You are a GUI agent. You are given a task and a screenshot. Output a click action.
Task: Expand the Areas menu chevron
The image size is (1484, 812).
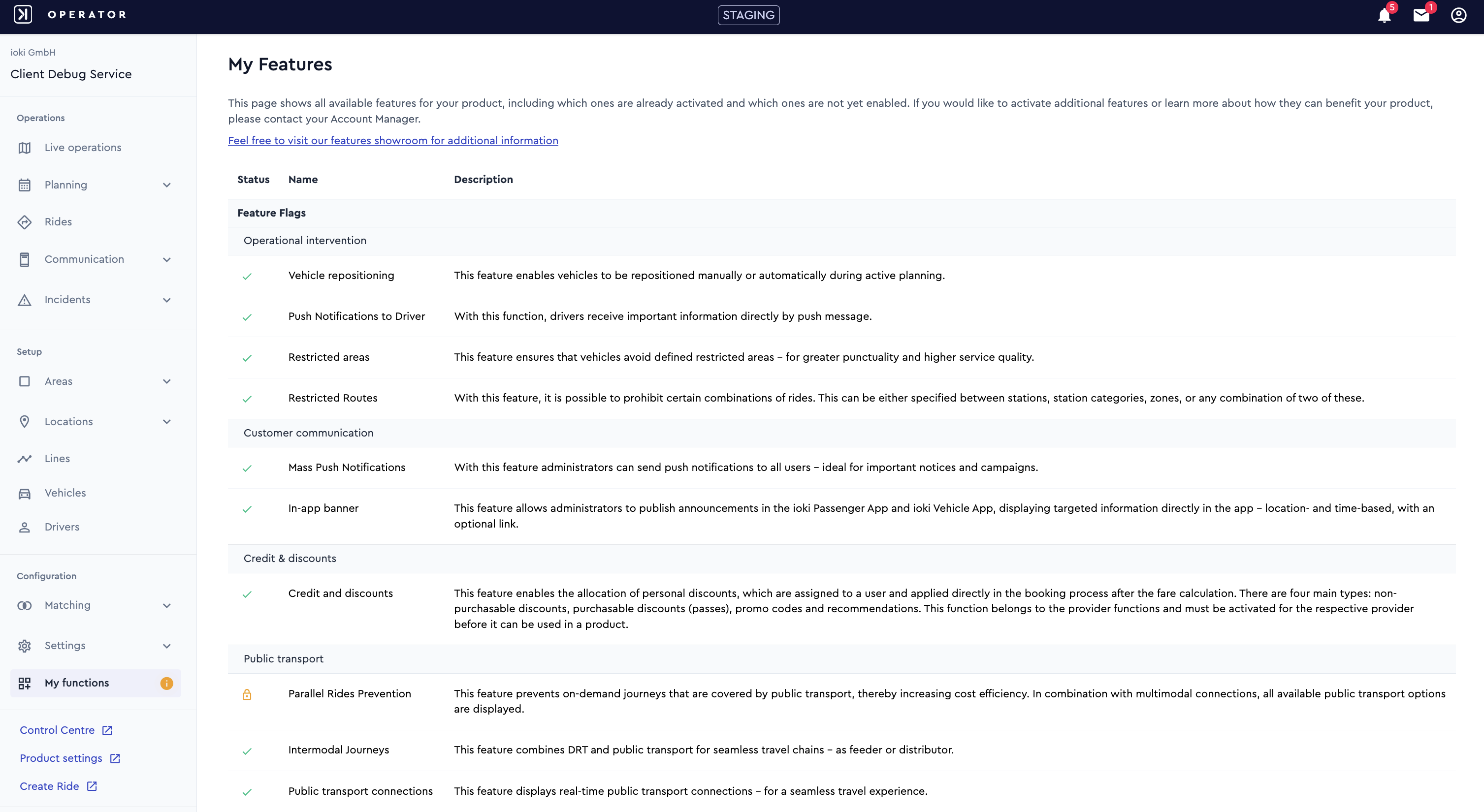166,381
